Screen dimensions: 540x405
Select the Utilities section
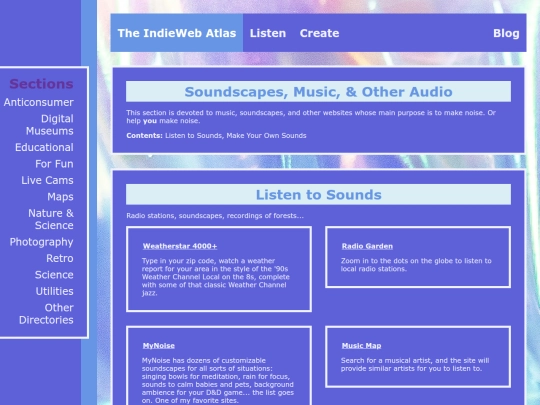pyautogui.click(x=54, y=291)
